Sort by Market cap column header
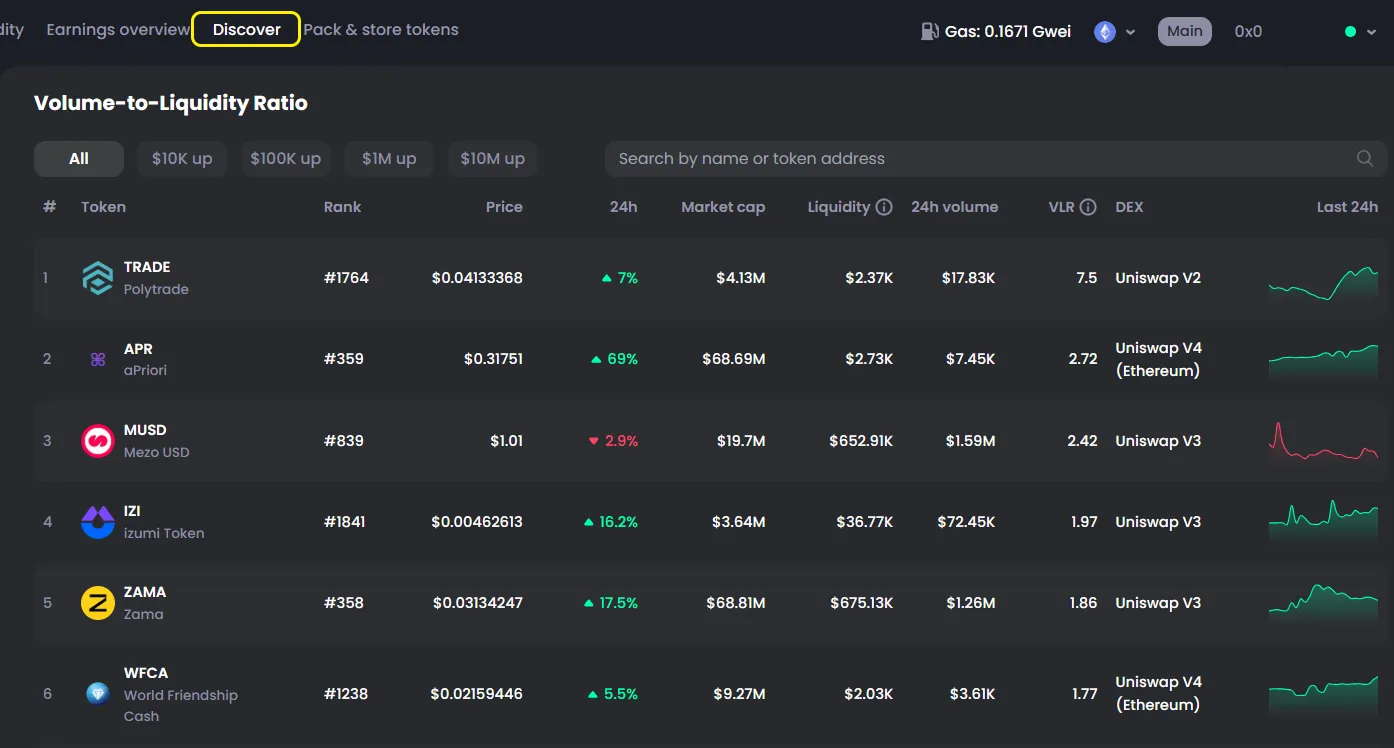Screen dimensions: 1394x748 tap(723, 207)
